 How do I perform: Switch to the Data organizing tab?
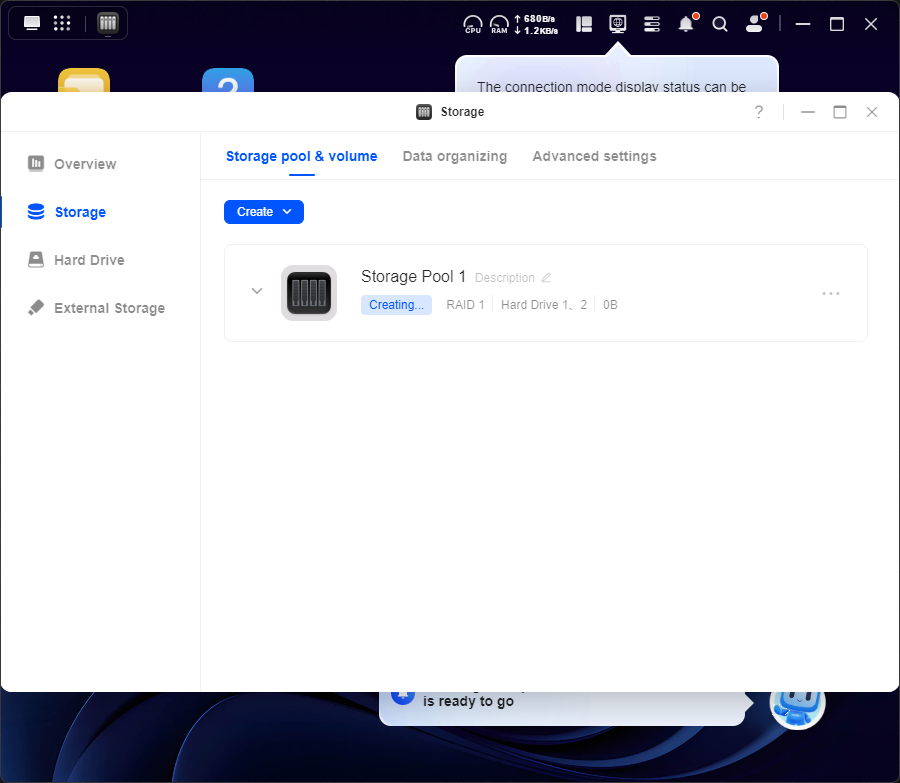[454, 156]
